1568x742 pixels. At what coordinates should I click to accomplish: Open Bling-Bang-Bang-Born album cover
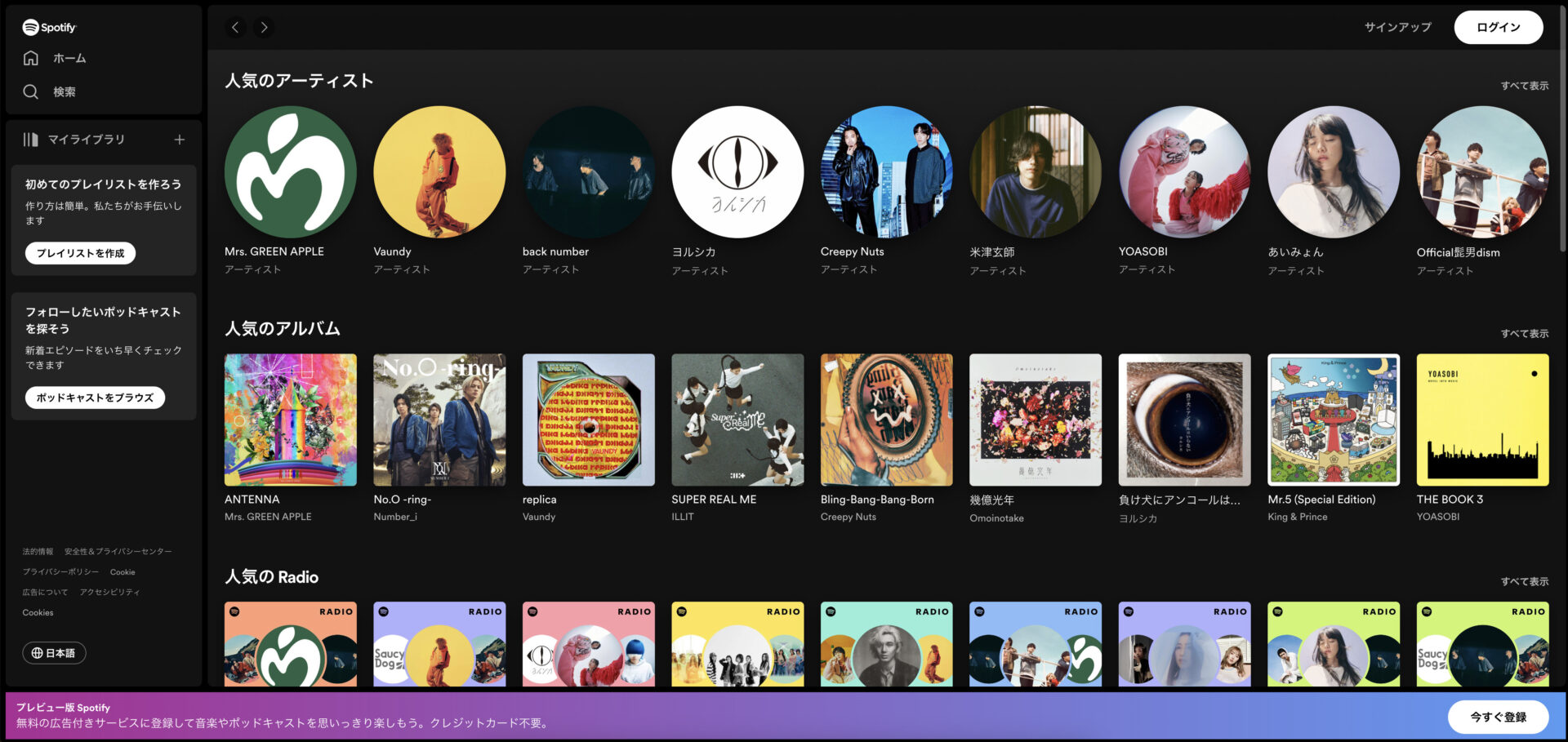(x=887, y=420)
